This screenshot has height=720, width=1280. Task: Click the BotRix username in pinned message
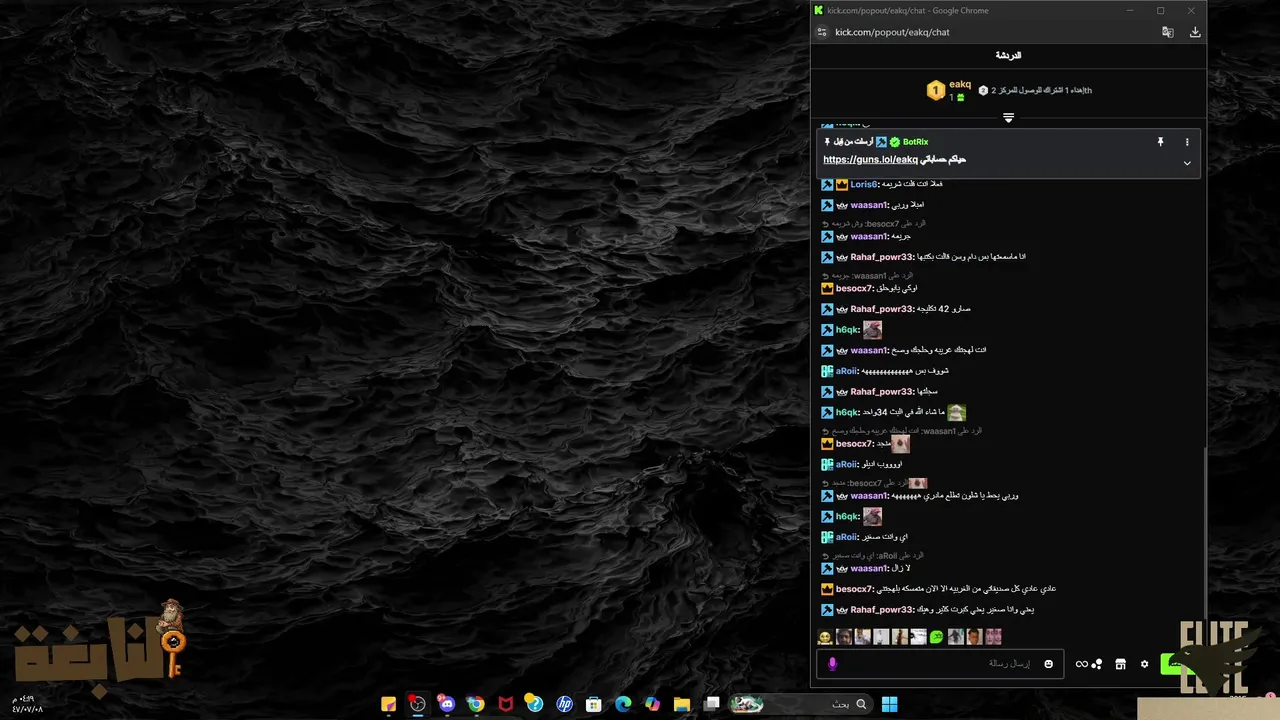pyautogui.click(x=915, y=142)
